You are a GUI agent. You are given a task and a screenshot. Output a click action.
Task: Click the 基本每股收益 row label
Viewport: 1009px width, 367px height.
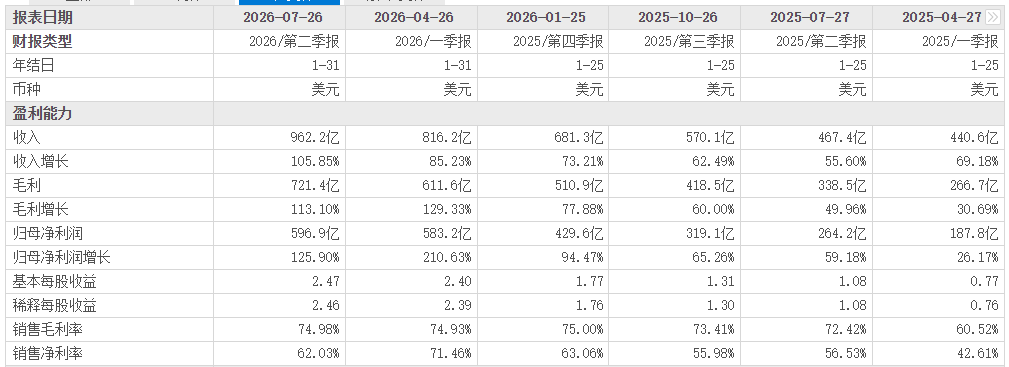coord(55,281)
